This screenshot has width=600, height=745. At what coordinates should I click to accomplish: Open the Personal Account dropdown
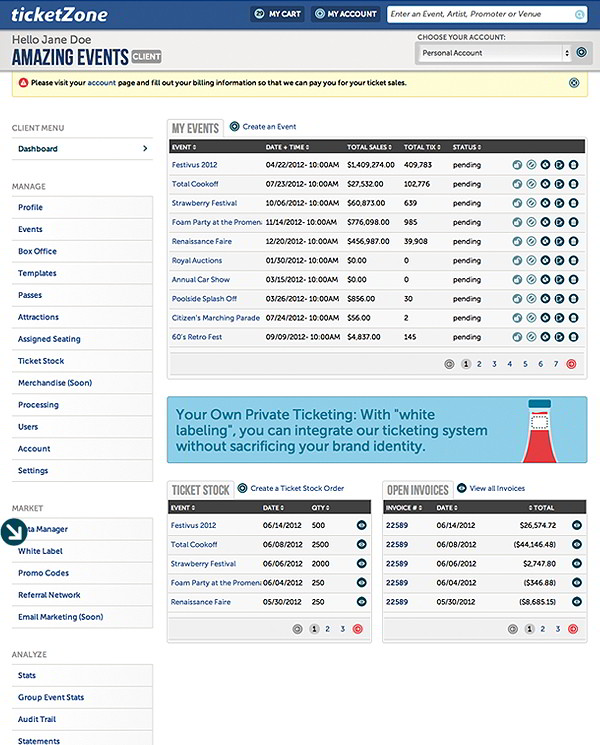(495, 53)
